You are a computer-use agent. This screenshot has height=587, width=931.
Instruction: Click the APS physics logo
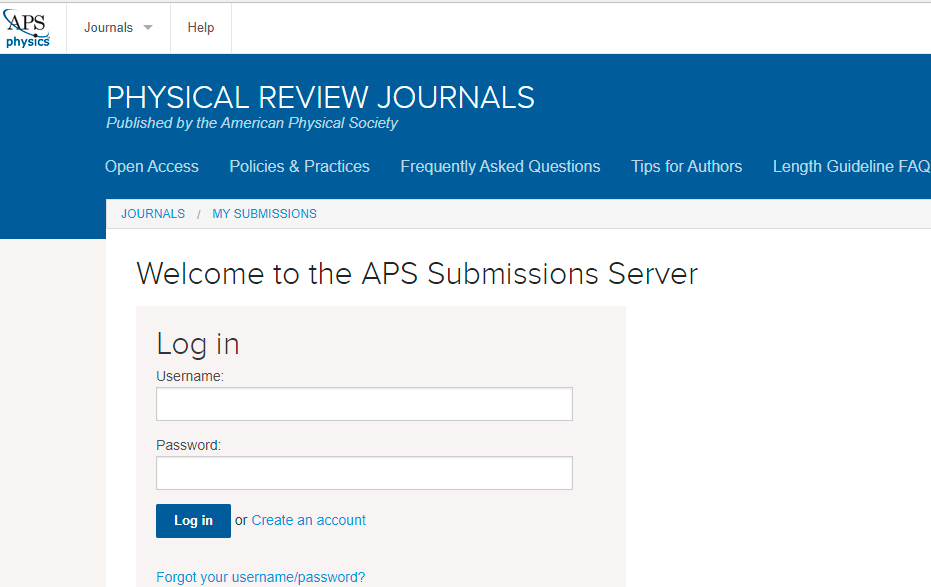tap(28, 27)
